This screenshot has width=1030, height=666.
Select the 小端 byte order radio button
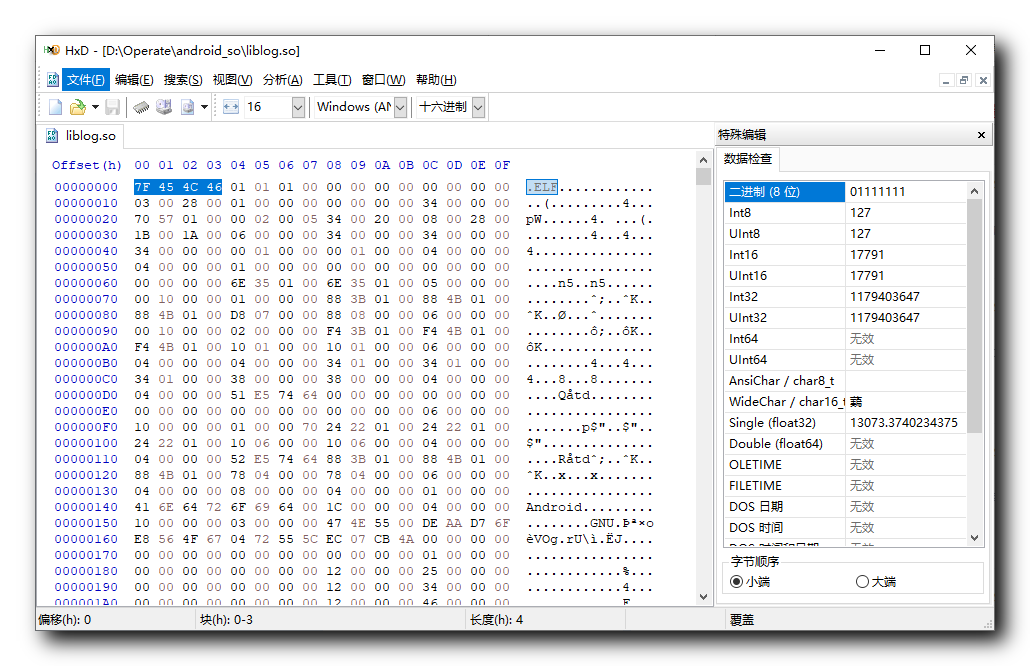click(x=734, y=582)
